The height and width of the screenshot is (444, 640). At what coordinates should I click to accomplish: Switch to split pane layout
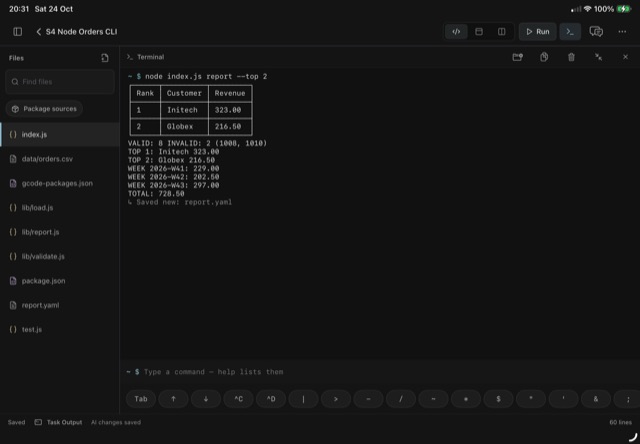(x=502, y=31)
